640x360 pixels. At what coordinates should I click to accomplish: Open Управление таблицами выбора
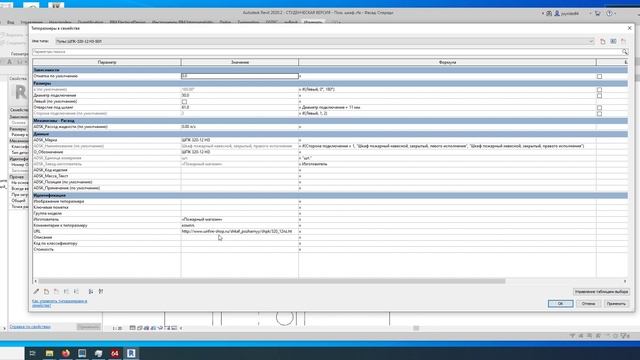[601, 292]
